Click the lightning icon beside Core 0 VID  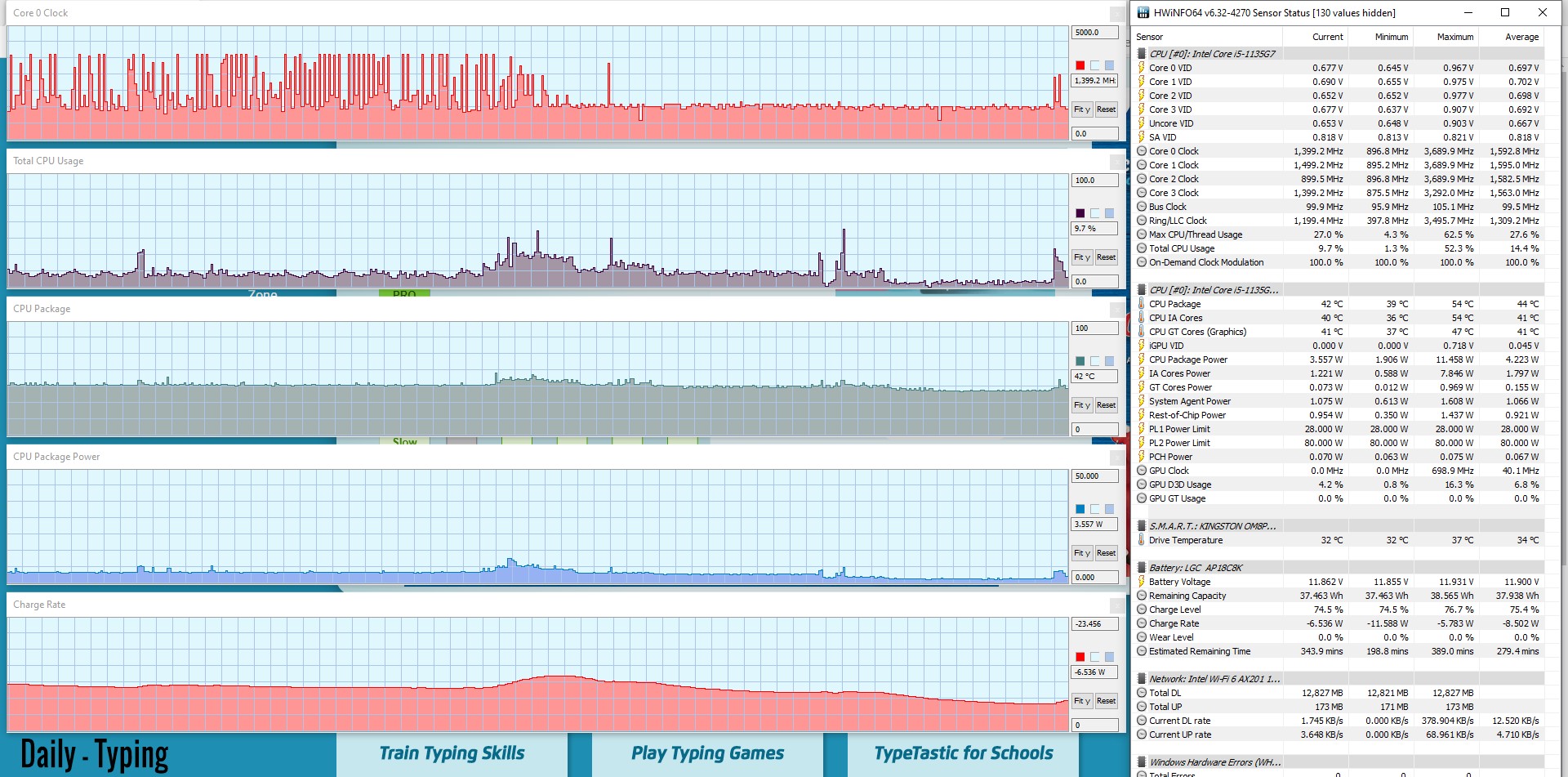[x=1142, y=68]
